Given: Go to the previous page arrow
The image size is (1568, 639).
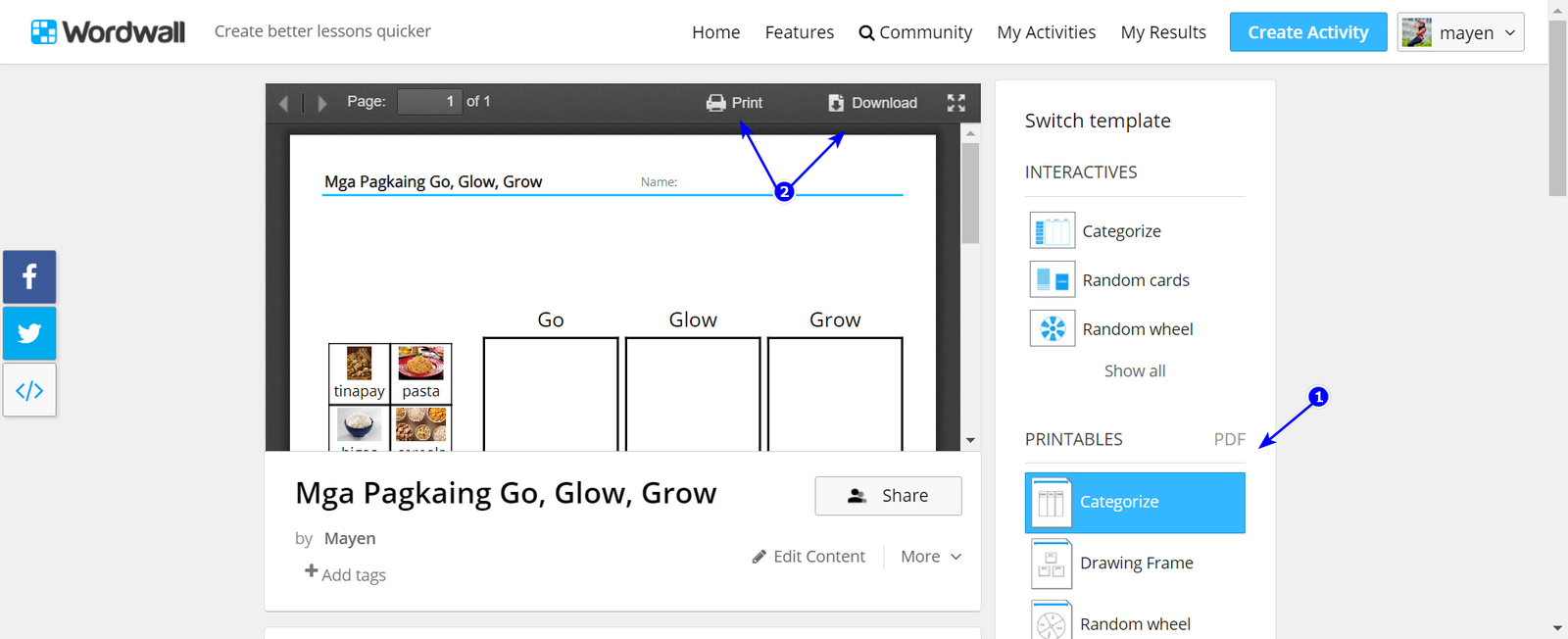Looking at the screenshot, I should coord(283,103).
